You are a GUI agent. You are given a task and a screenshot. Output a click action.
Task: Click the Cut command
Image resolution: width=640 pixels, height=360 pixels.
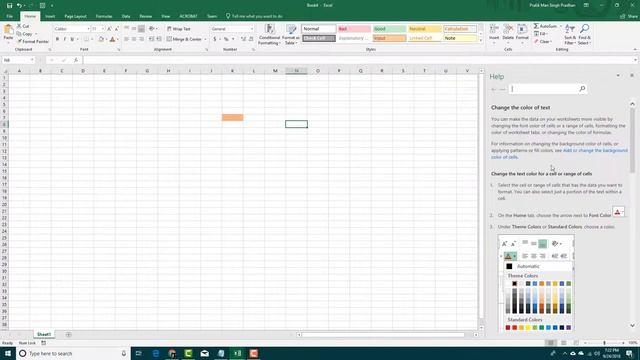pos(23,26)
